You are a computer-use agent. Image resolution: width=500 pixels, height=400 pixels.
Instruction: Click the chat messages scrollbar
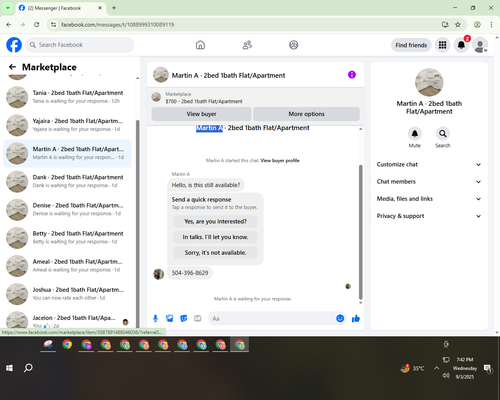[x=360, y=232]
